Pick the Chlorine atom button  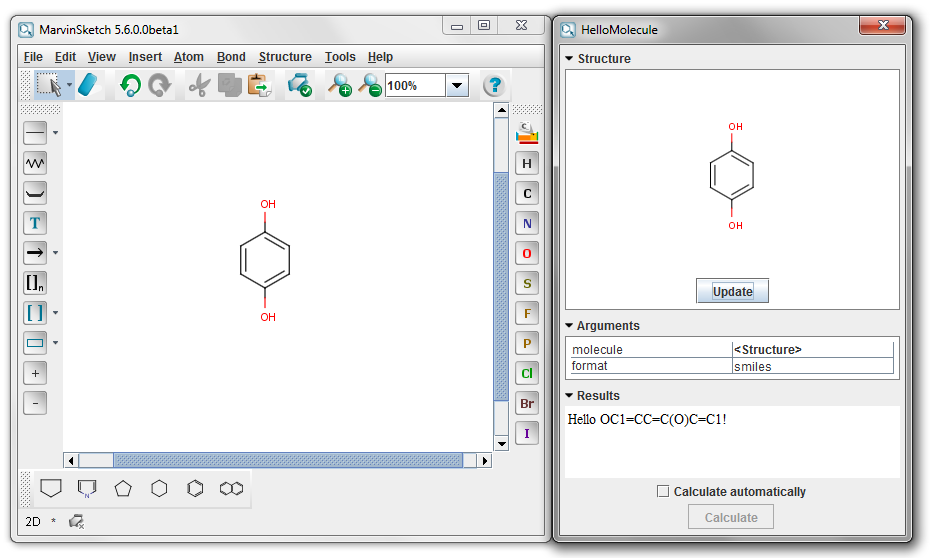[x=527, y=373]
